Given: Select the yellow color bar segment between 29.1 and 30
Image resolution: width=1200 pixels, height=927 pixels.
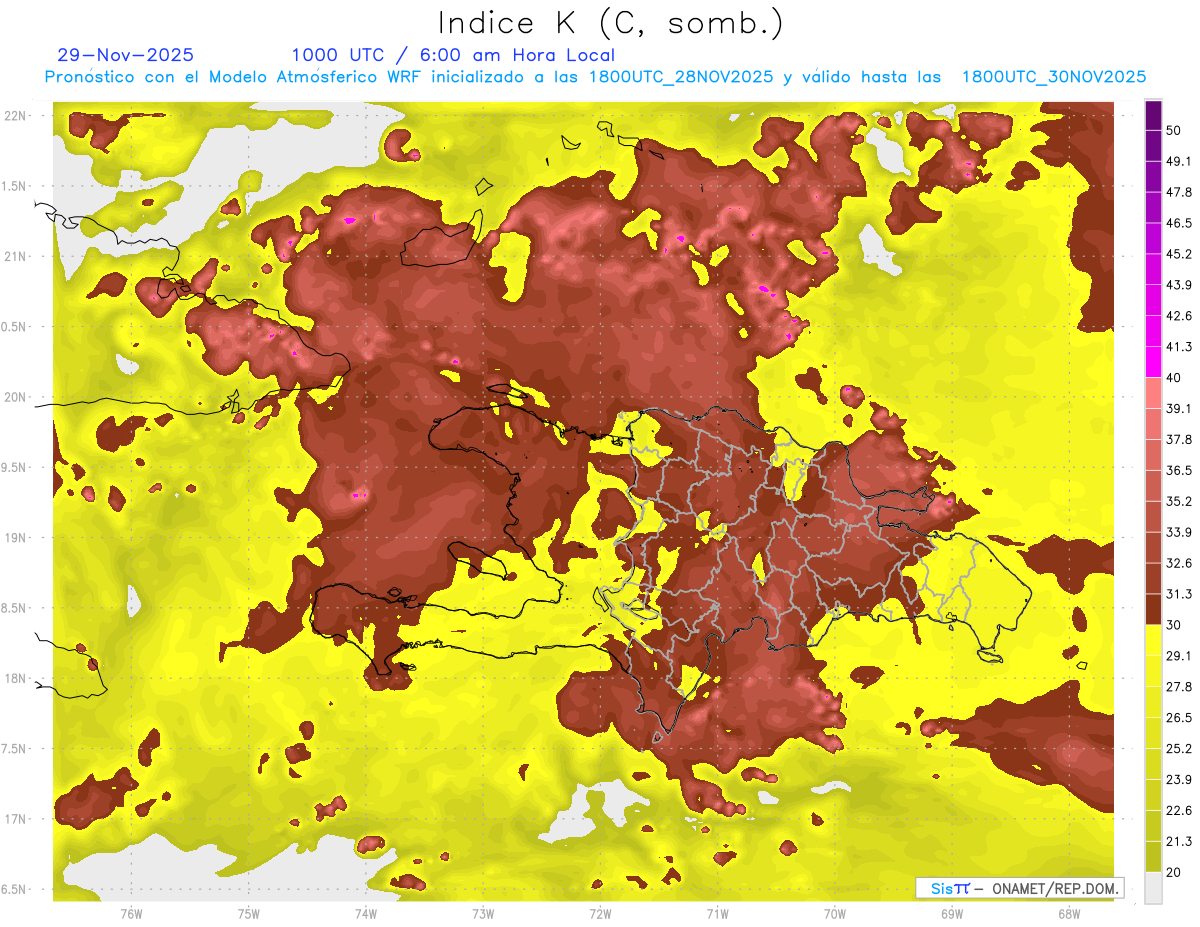Looking at the screenshot, I should coord(1153,640).
